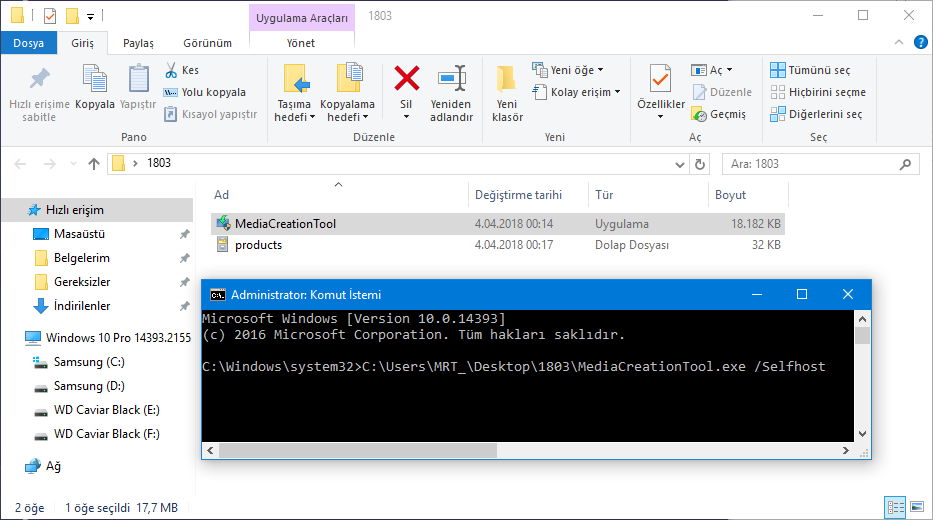The height and width of the screenshot is (520, 933).
Task: Click the forward navigation arrow
Action: tap(49, 164)
